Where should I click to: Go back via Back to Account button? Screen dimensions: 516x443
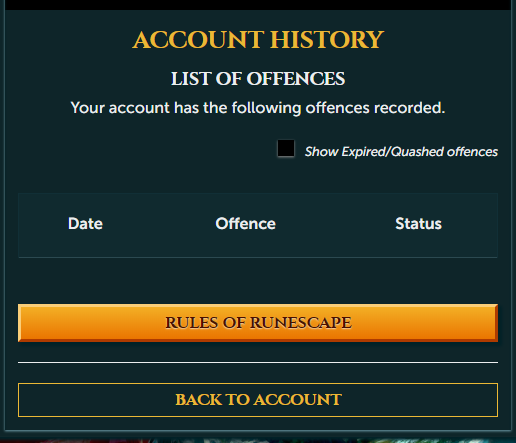[258, 400]
